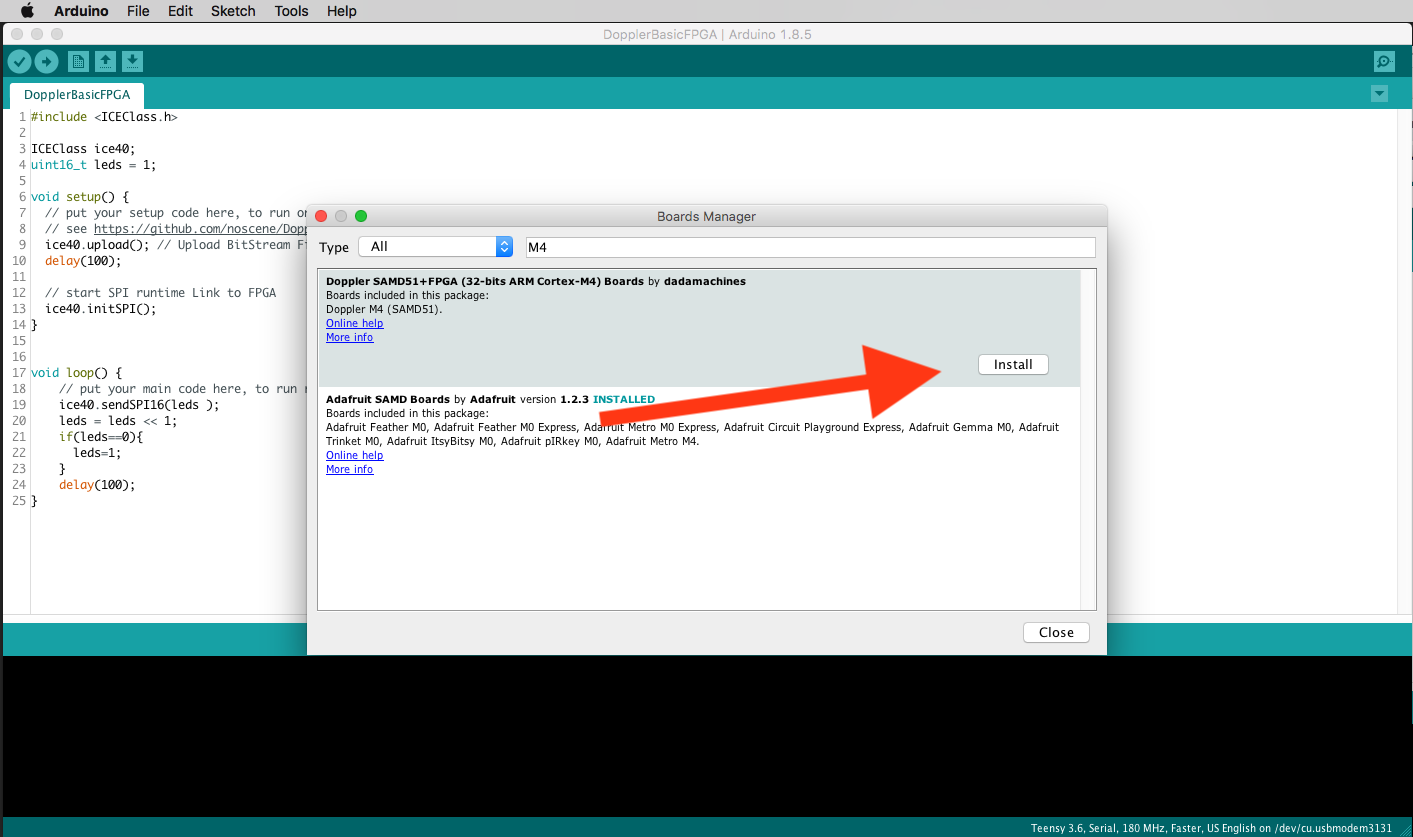Open More info link for Doppler boards

[x=349, y=337]
